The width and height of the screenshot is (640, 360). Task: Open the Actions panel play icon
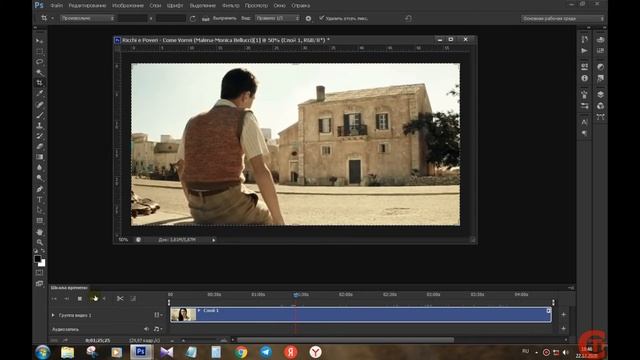click(x=584, y=51)
